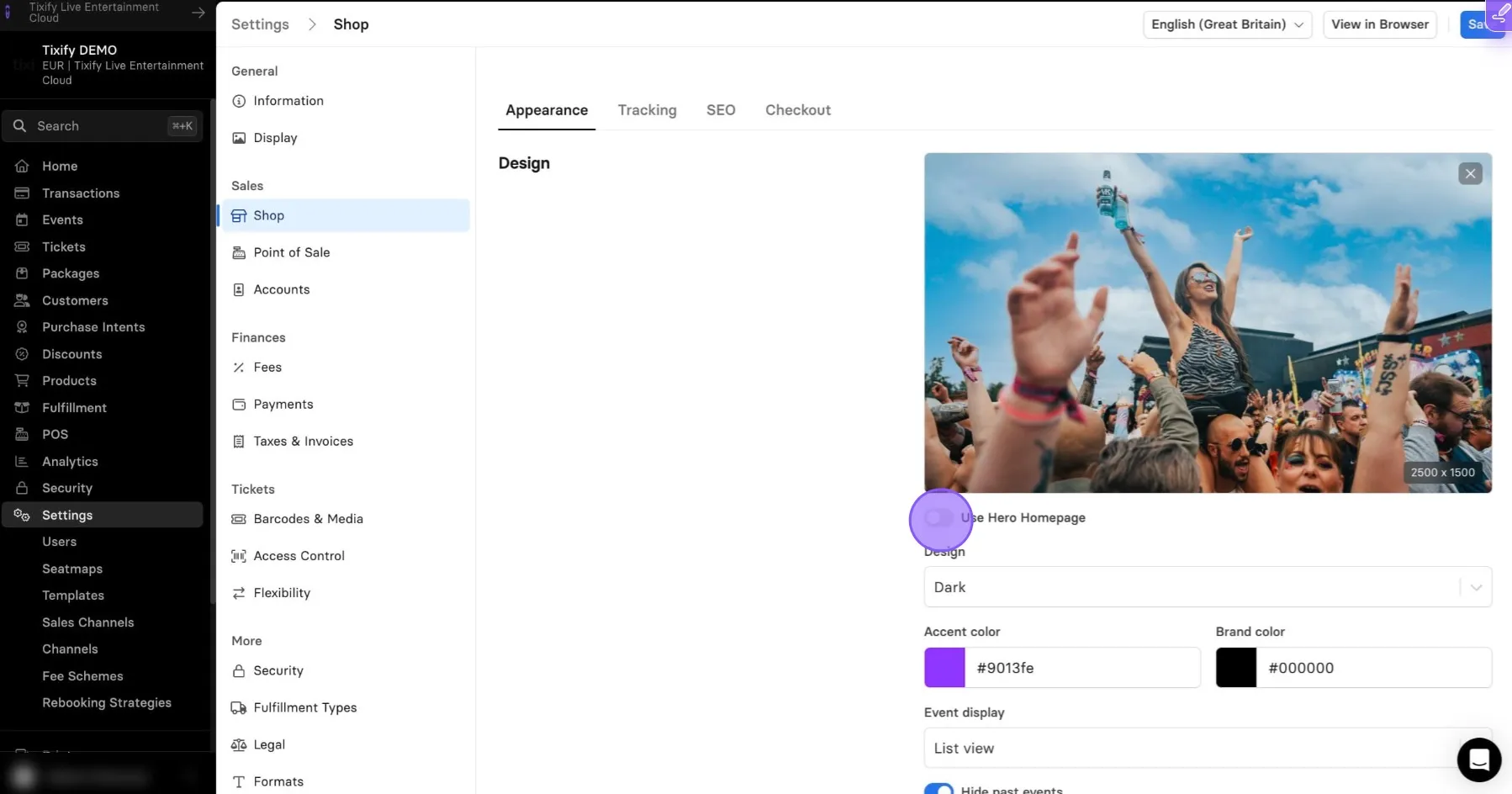
Task: Click the Access Control scanner icon
Action: pos(239,556)
